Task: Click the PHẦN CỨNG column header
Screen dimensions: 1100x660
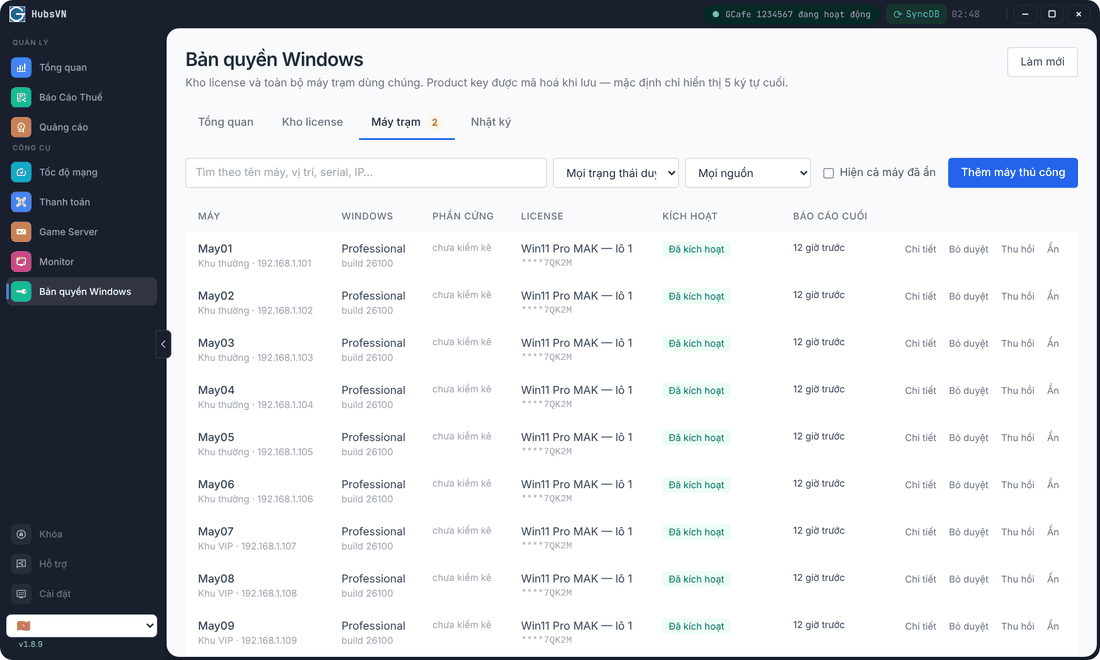Action: 462,216
